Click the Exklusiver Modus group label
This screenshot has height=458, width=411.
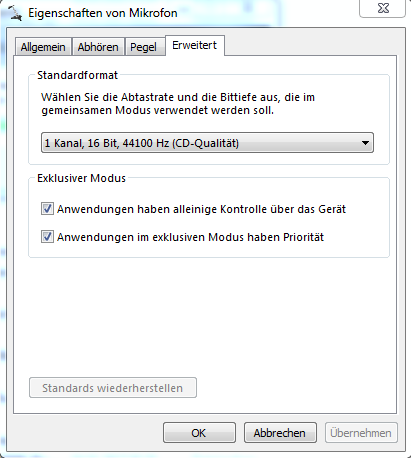point(81,178)
